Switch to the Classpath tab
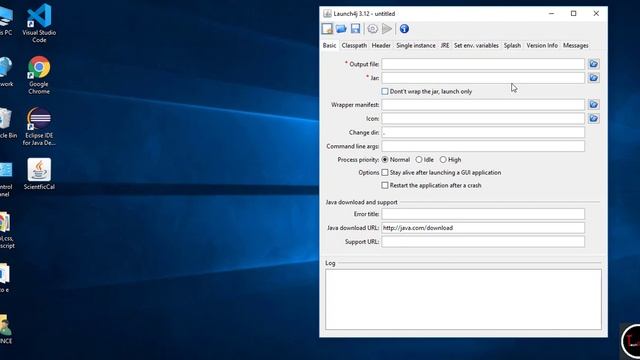This screenshot has width=640, height=360. 354,45
